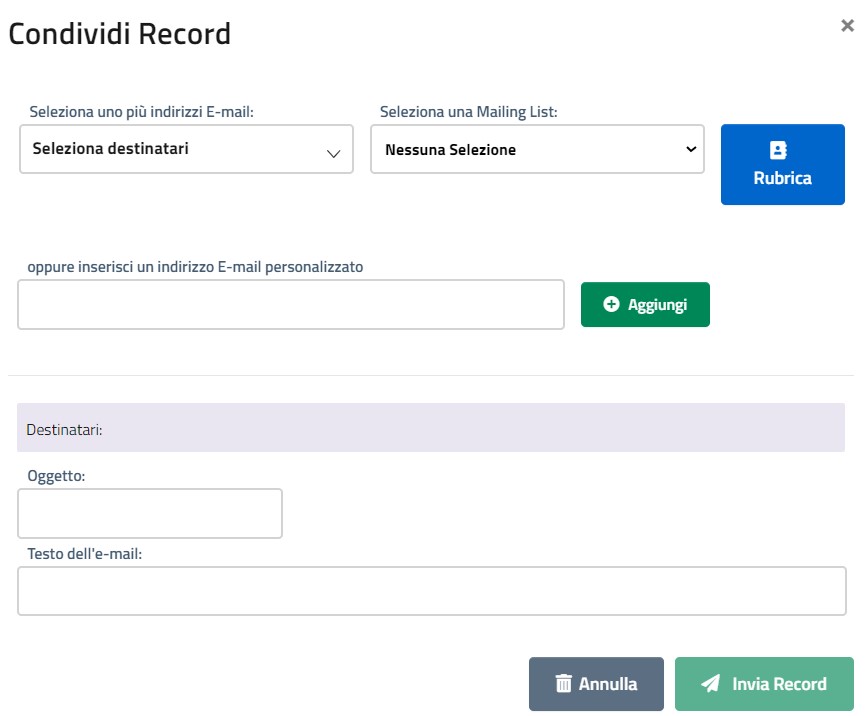Click the "Seleziona una Mailing List:" label

pos(469,112)
